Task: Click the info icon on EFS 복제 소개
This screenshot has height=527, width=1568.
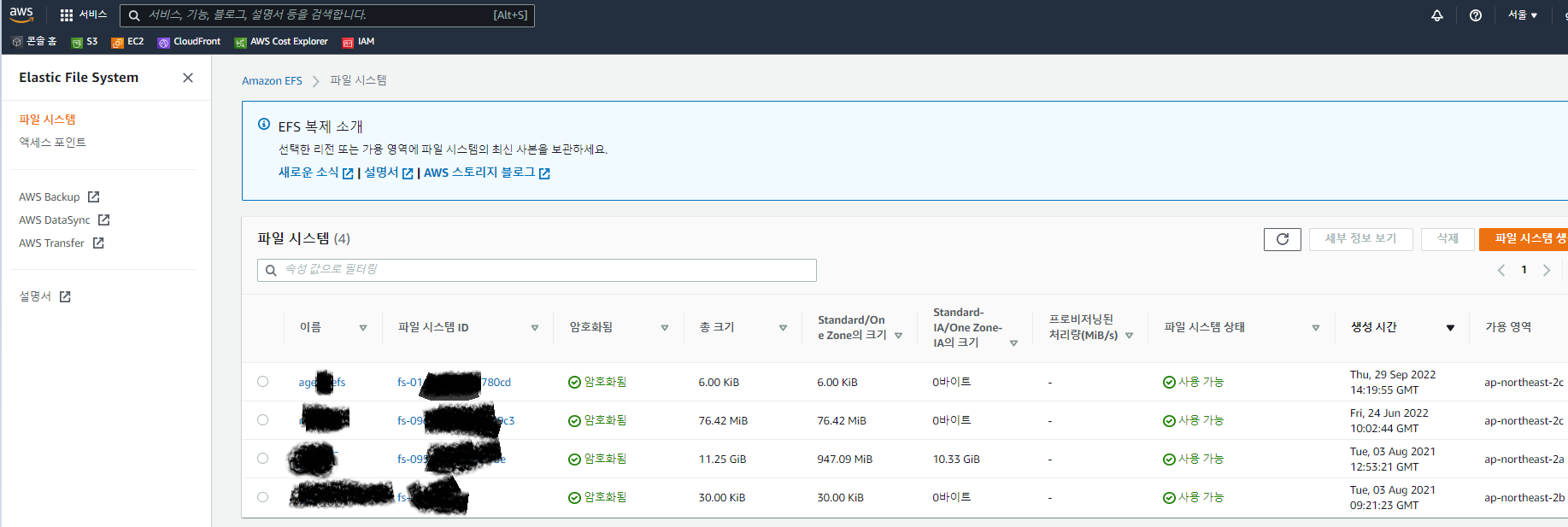Action: point(264,125)
